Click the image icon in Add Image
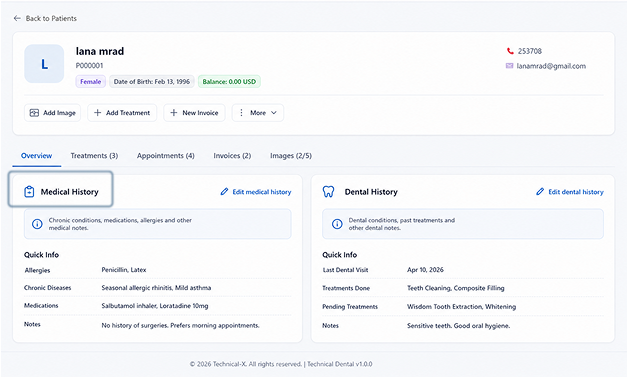The width and height of the screenshot is (627, 377). coord(34,113)
